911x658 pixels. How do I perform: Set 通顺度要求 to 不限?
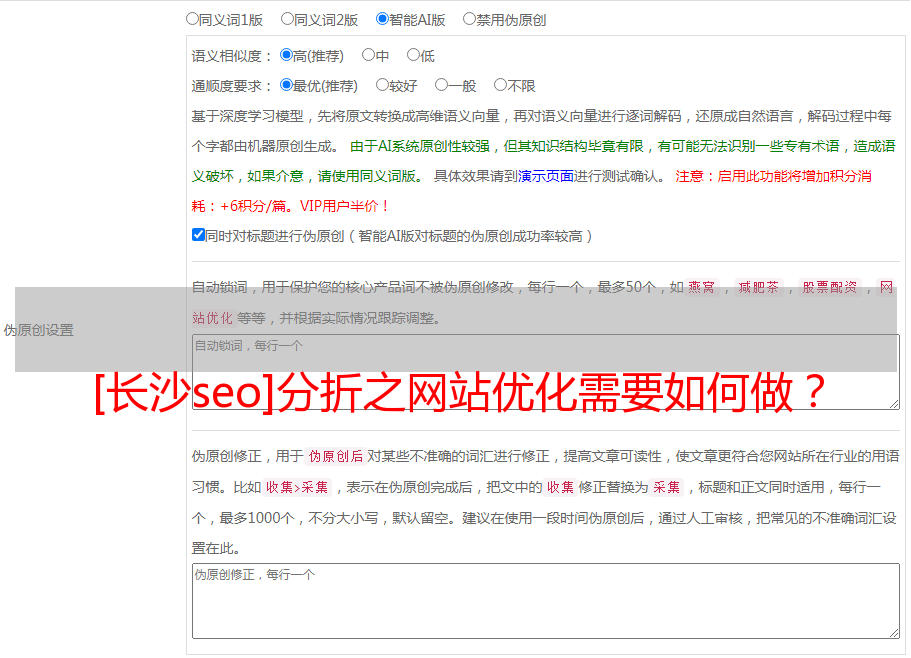[500, 86]
